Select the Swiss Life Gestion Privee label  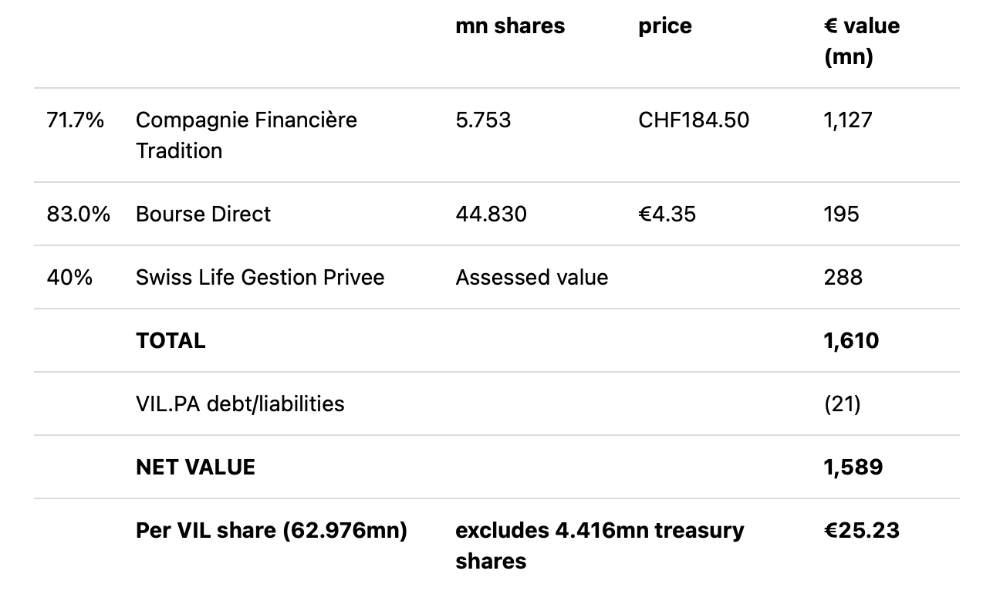coord(260,277)
